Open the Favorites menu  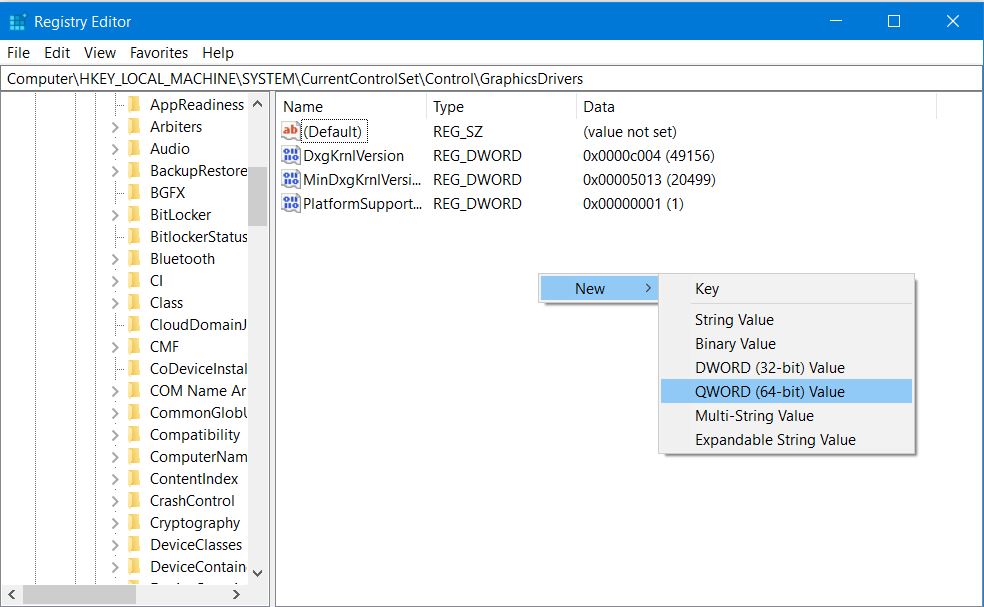pos(159,53)
